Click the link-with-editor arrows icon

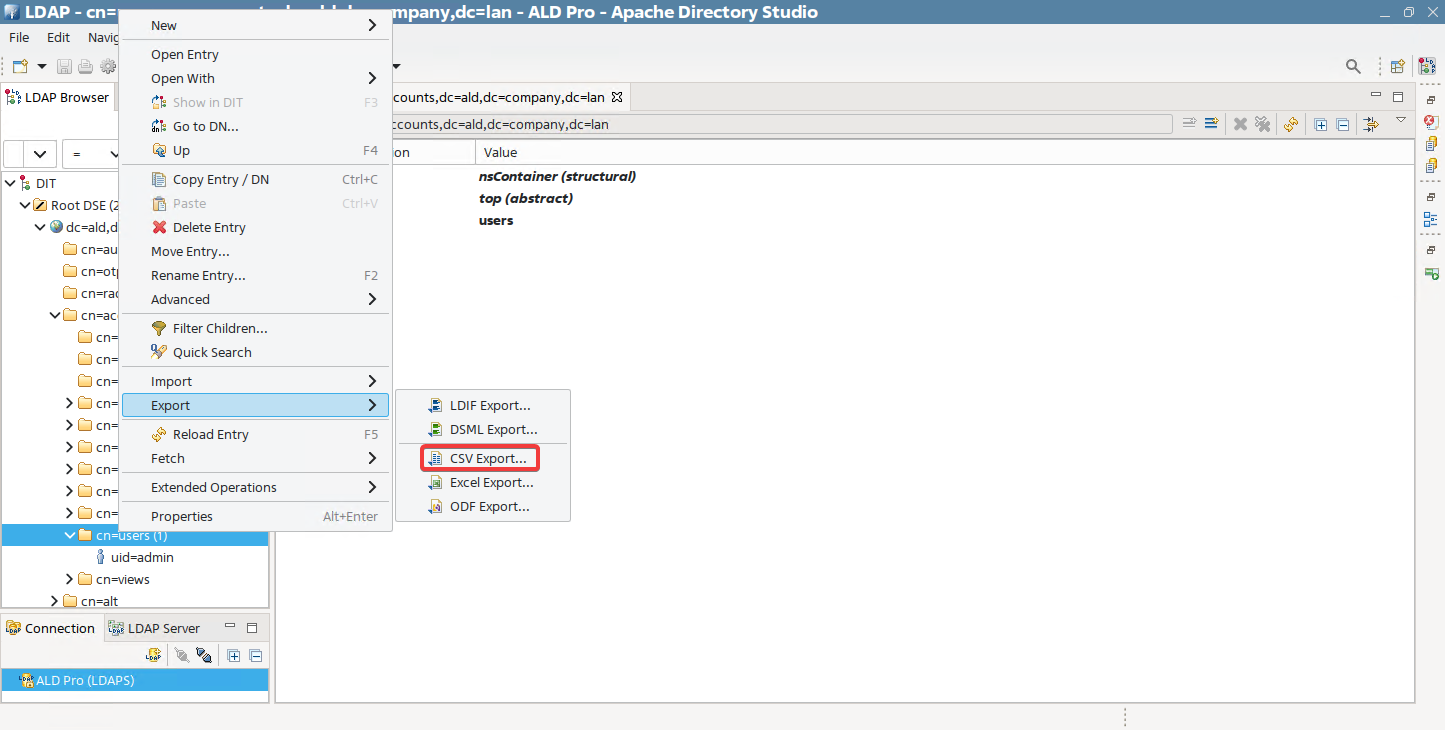[x=1371, y=124]
